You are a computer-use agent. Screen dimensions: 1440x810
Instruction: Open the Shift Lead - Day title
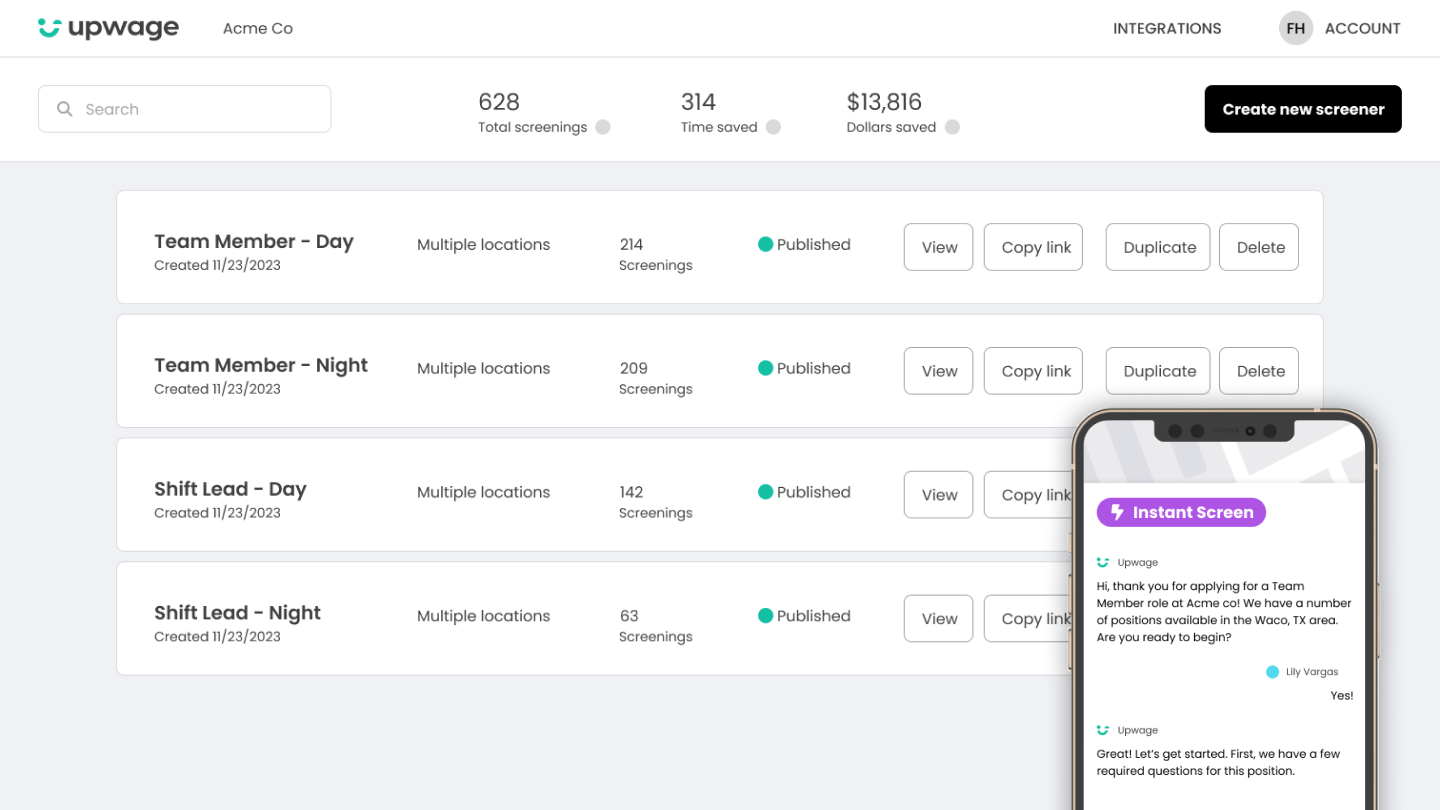coord(230,489)
